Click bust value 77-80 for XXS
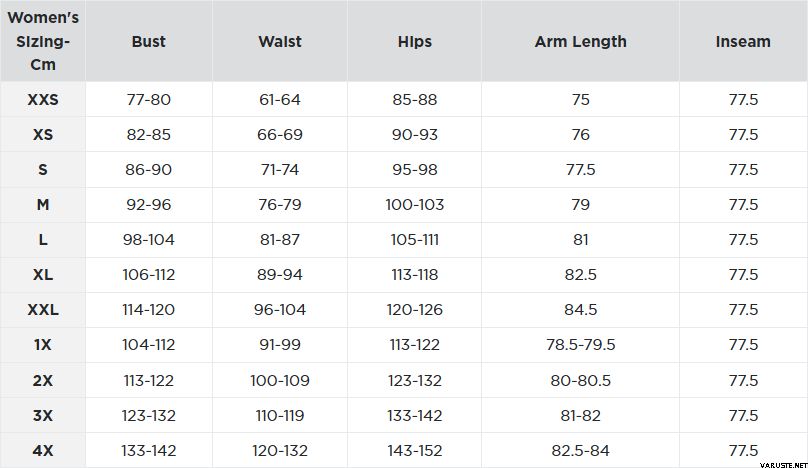808x468 pixels. [148, 100]
